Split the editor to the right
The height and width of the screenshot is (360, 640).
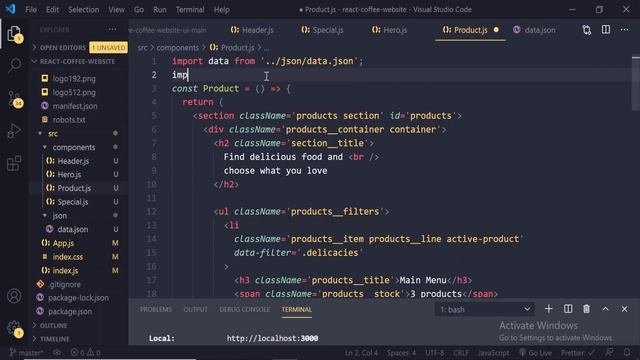point(606,30)
